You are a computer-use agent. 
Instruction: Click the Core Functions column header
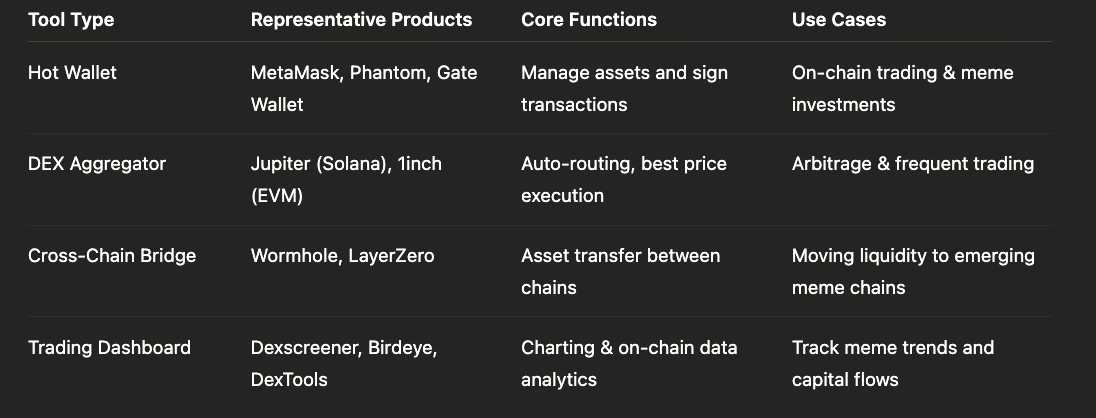pos(589,20)
